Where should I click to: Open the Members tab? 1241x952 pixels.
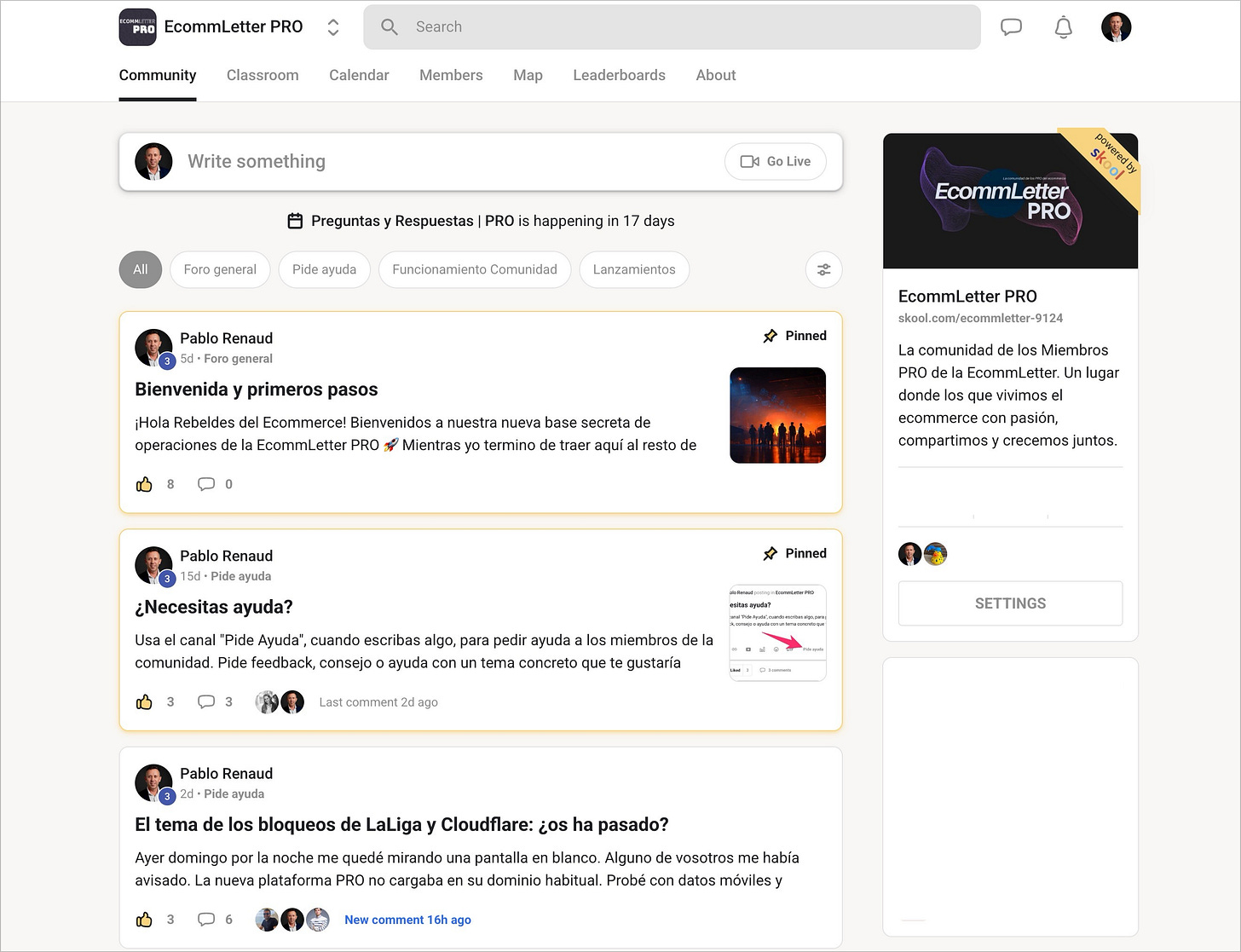click(451, 75)
